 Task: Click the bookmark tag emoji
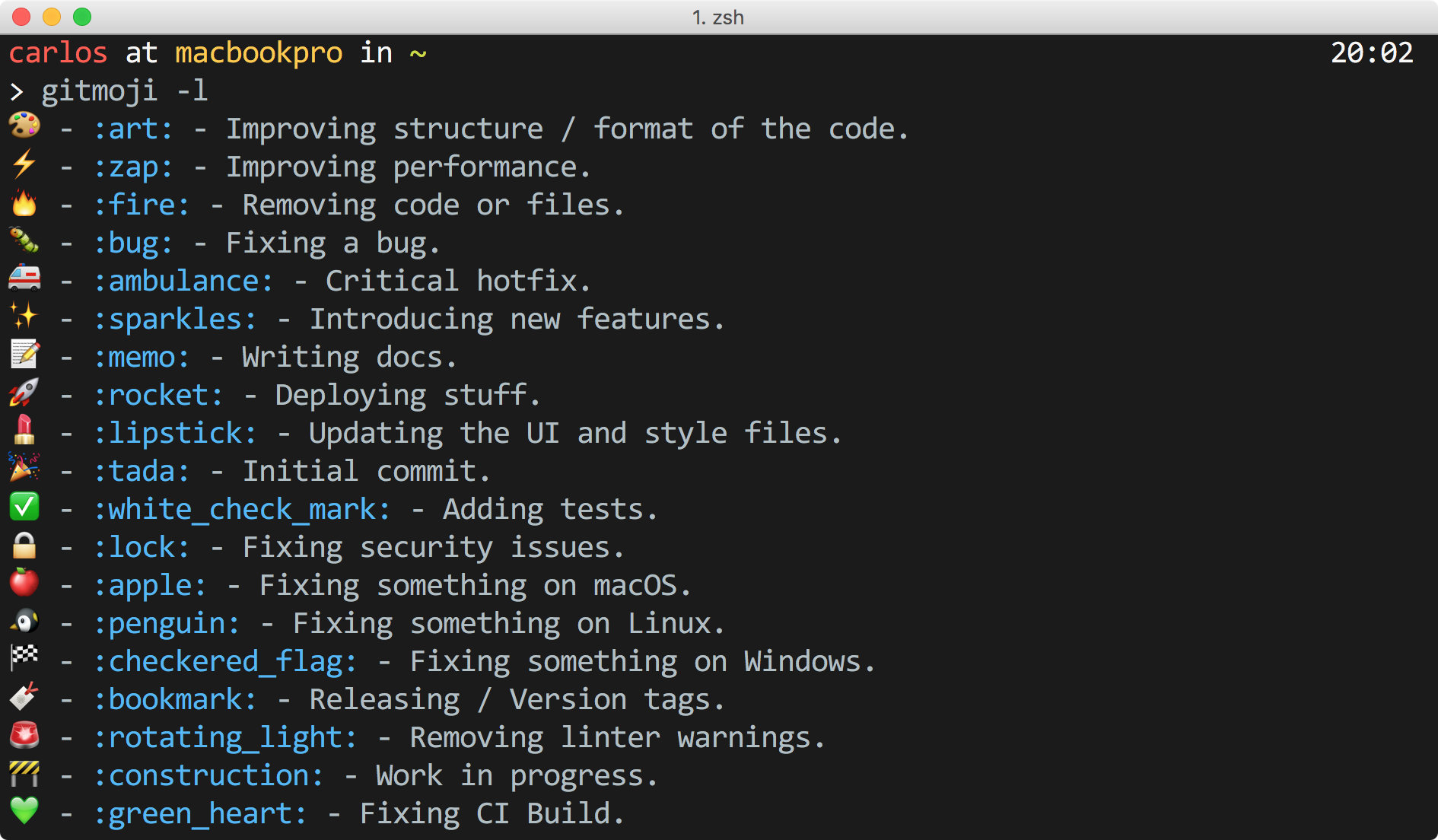(x=24, y=697)
